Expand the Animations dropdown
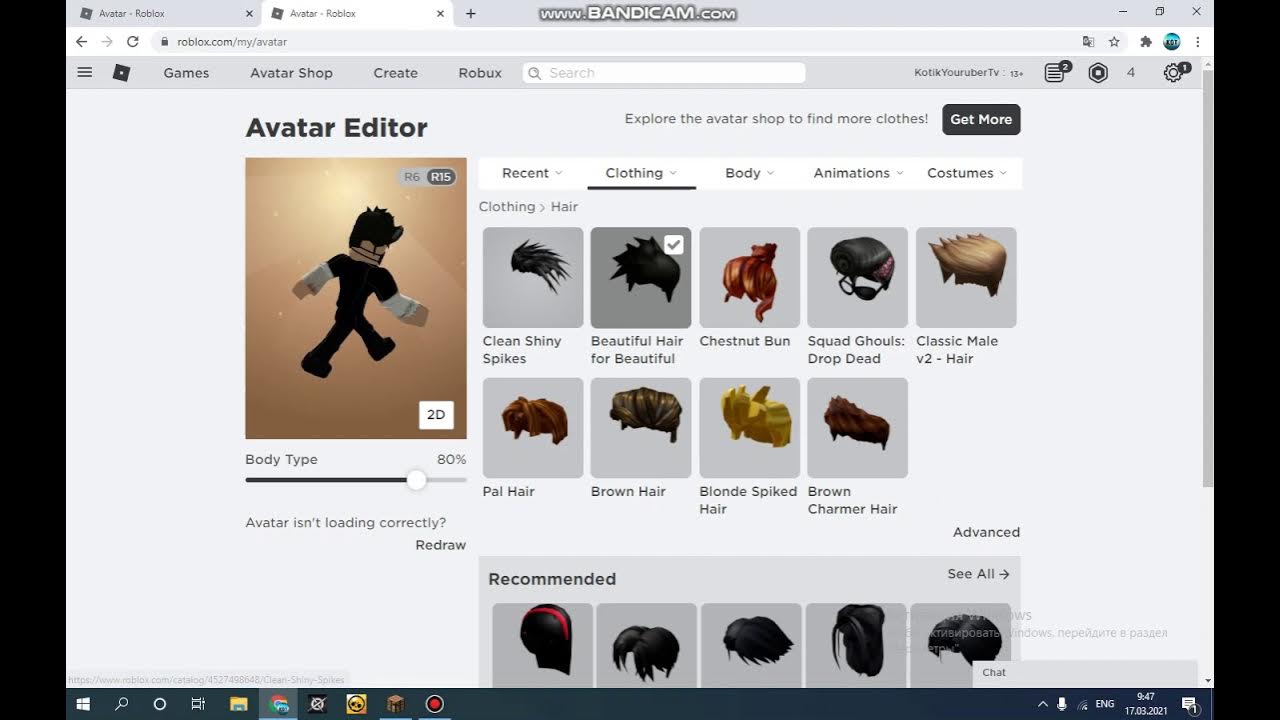The width and height of the screenshot is (1280, 720). click(858, 173)
